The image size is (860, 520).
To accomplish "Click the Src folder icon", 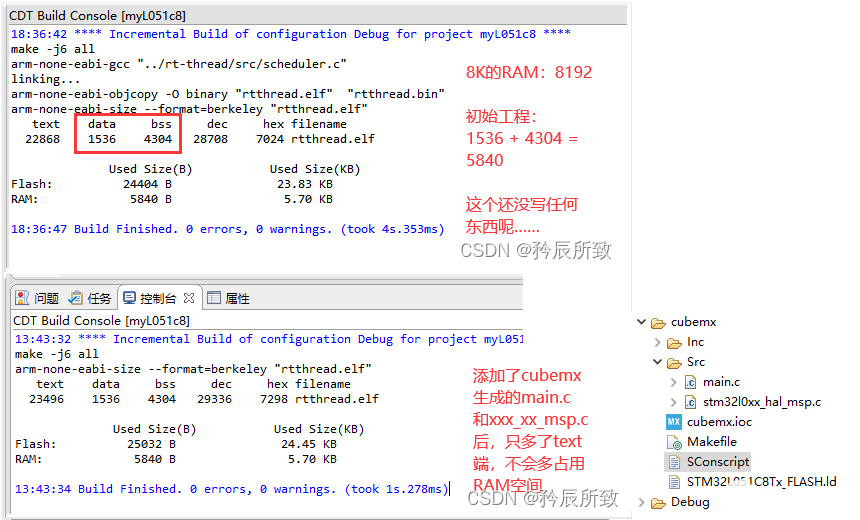I will (674, 363).
